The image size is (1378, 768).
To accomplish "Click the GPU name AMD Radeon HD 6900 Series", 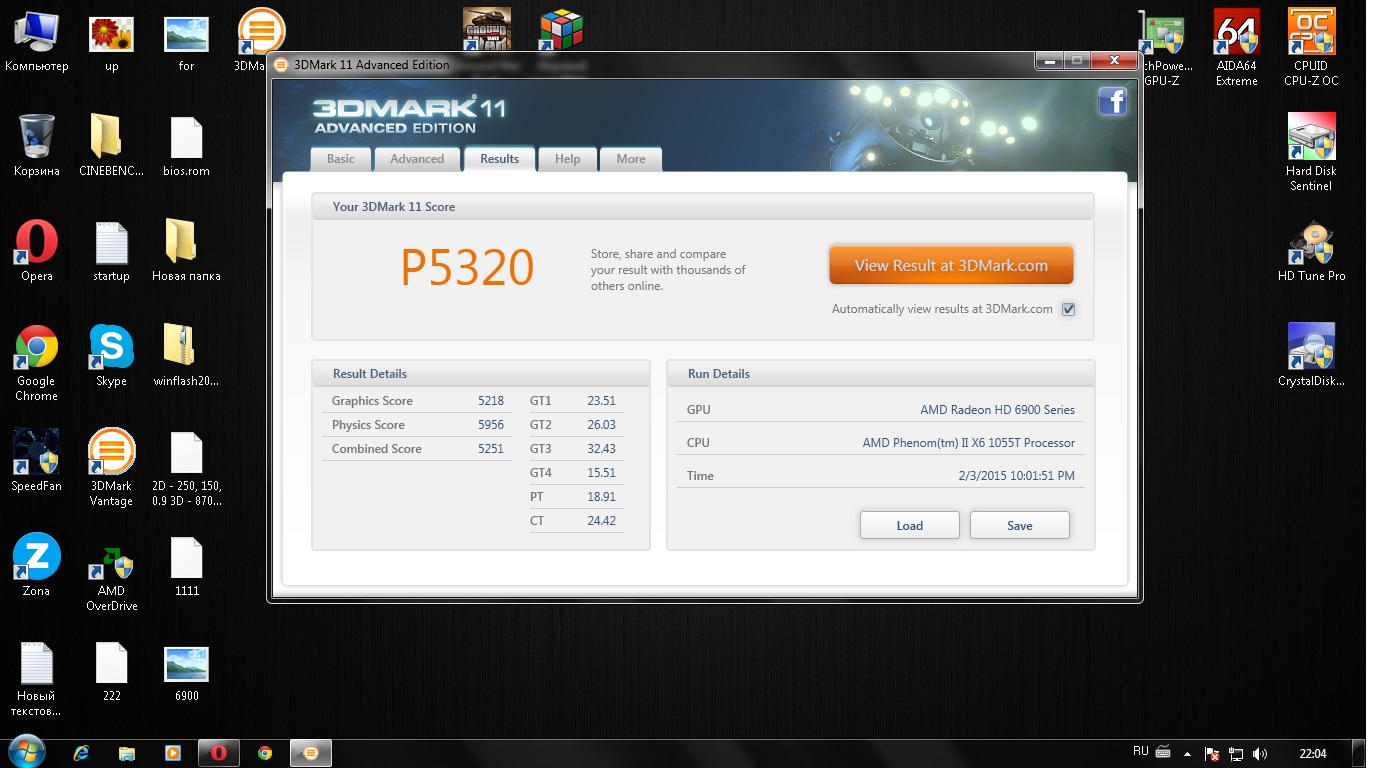I will [x=998, y=410].
